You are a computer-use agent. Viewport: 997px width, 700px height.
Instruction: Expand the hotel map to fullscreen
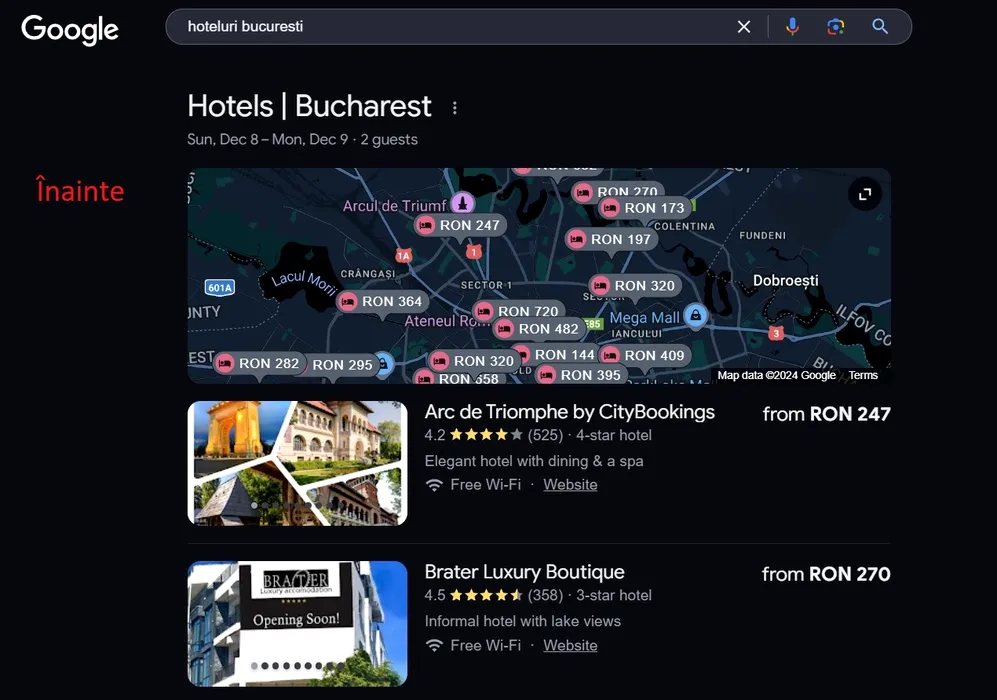point(865,194)
